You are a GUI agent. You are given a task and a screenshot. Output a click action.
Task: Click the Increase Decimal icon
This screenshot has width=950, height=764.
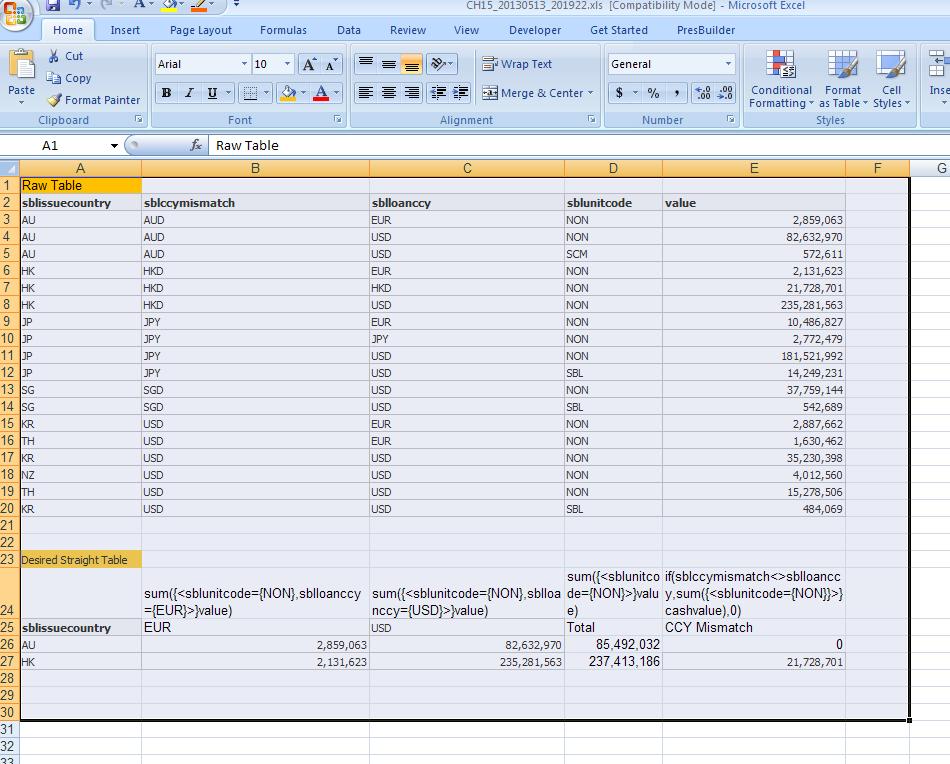tap(702, 93)
